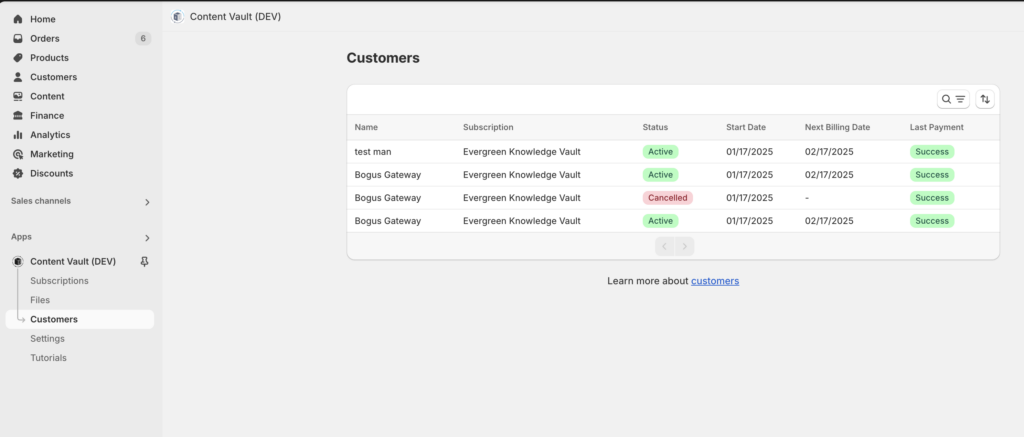Open Settings under Content Vault
1024x437 pixels.
[x=47, y=338]
